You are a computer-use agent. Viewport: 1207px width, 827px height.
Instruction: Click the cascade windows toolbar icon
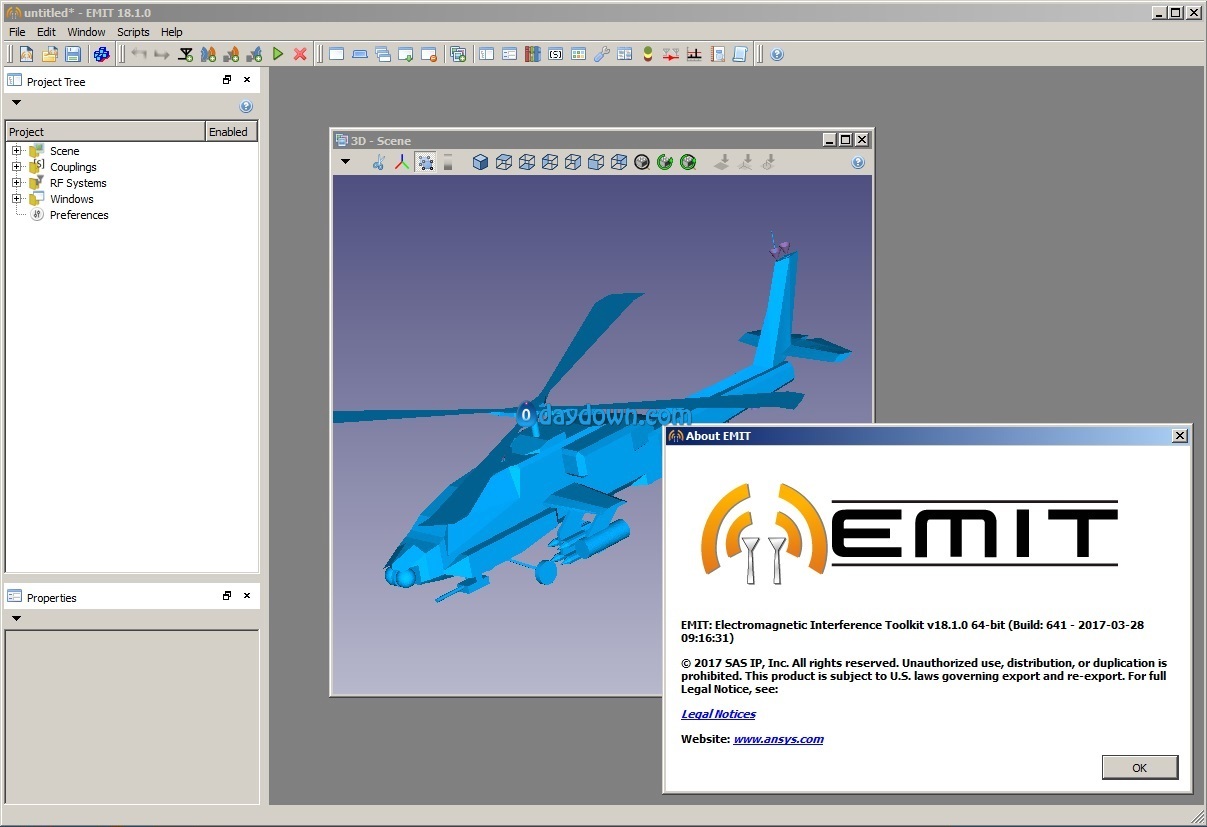click(x=383, y=54)
